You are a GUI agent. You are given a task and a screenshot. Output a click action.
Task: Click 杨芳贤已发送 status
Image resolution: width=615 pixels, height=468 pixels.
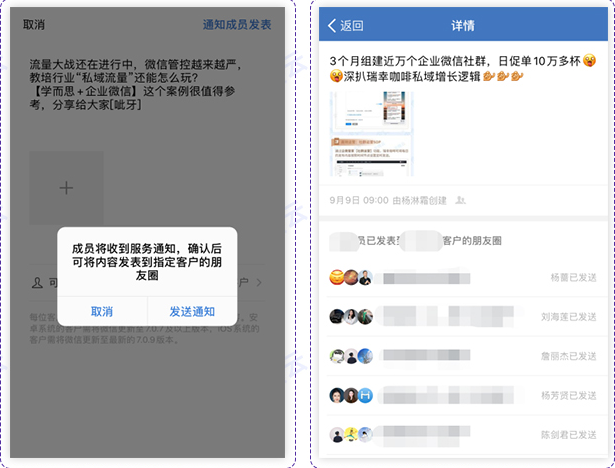click(x=569, y=395)
